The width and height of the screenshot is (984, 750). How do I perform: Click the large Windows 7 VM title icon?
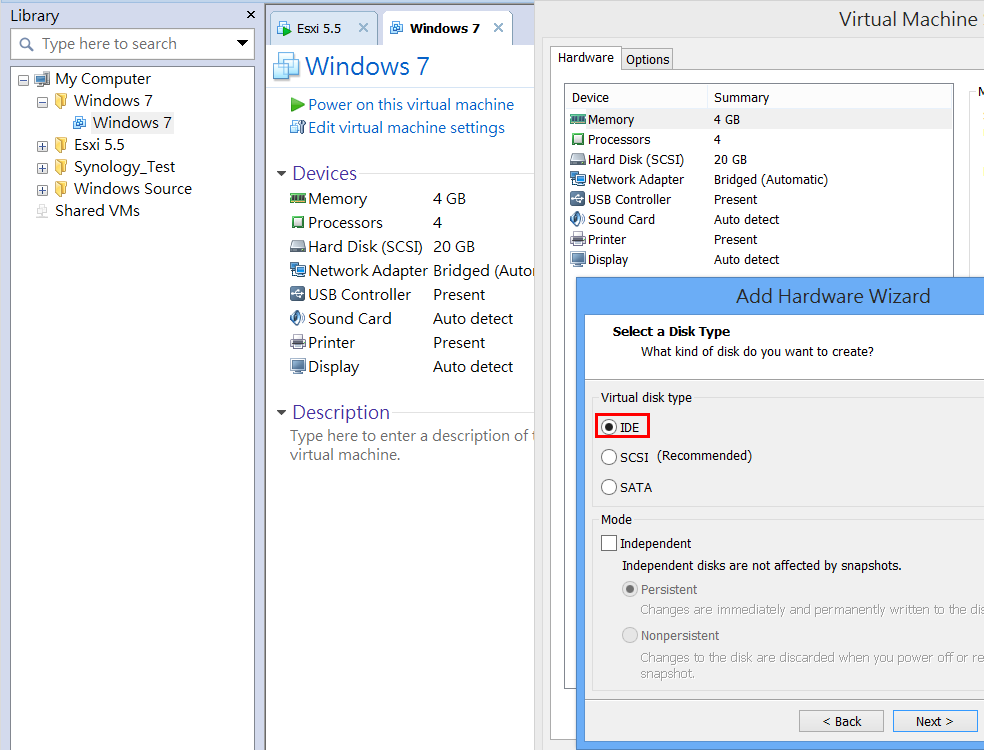(286, 66)
